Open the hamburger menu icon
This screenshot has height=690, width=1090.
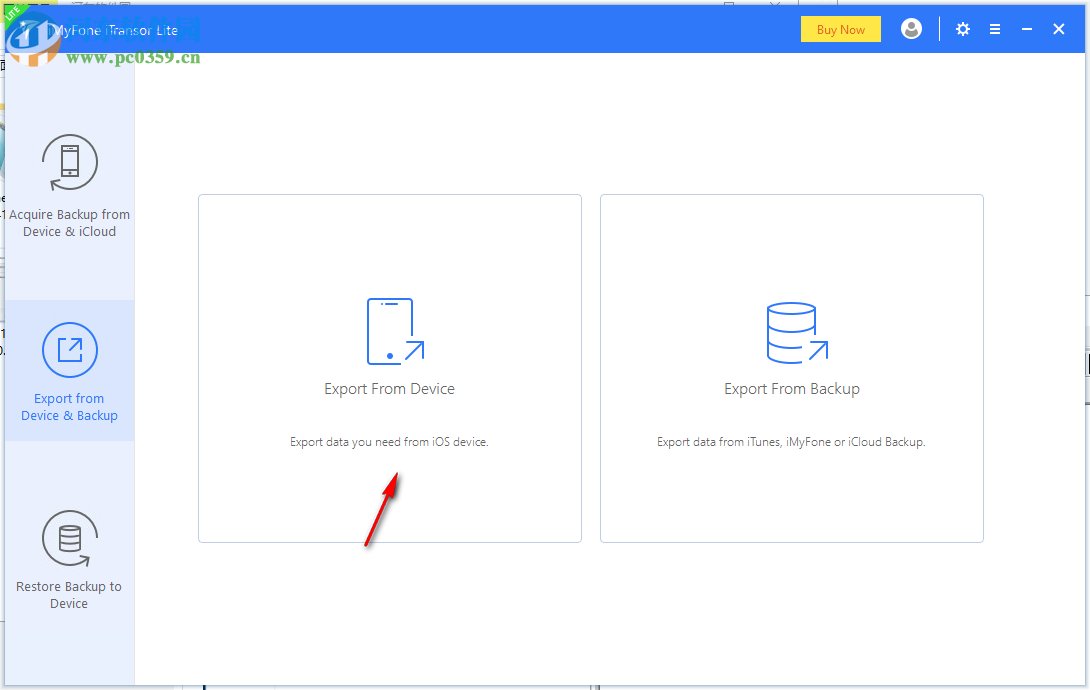[995, 29]
